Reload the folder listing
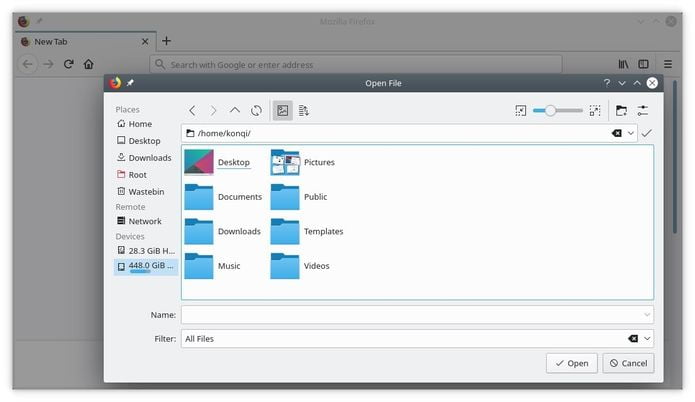Viewport: 695px width, 402px height. (x=256, y=110)
